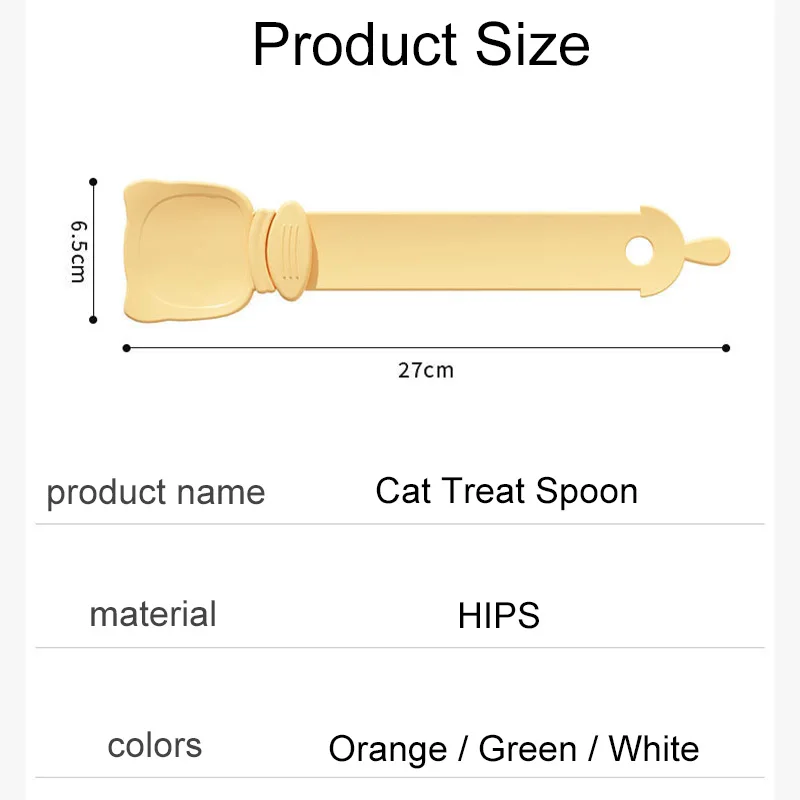The width and height of the screenshot is (800, 800).
Task: Click the "colors" row label
Action: (x=154, y=745)
